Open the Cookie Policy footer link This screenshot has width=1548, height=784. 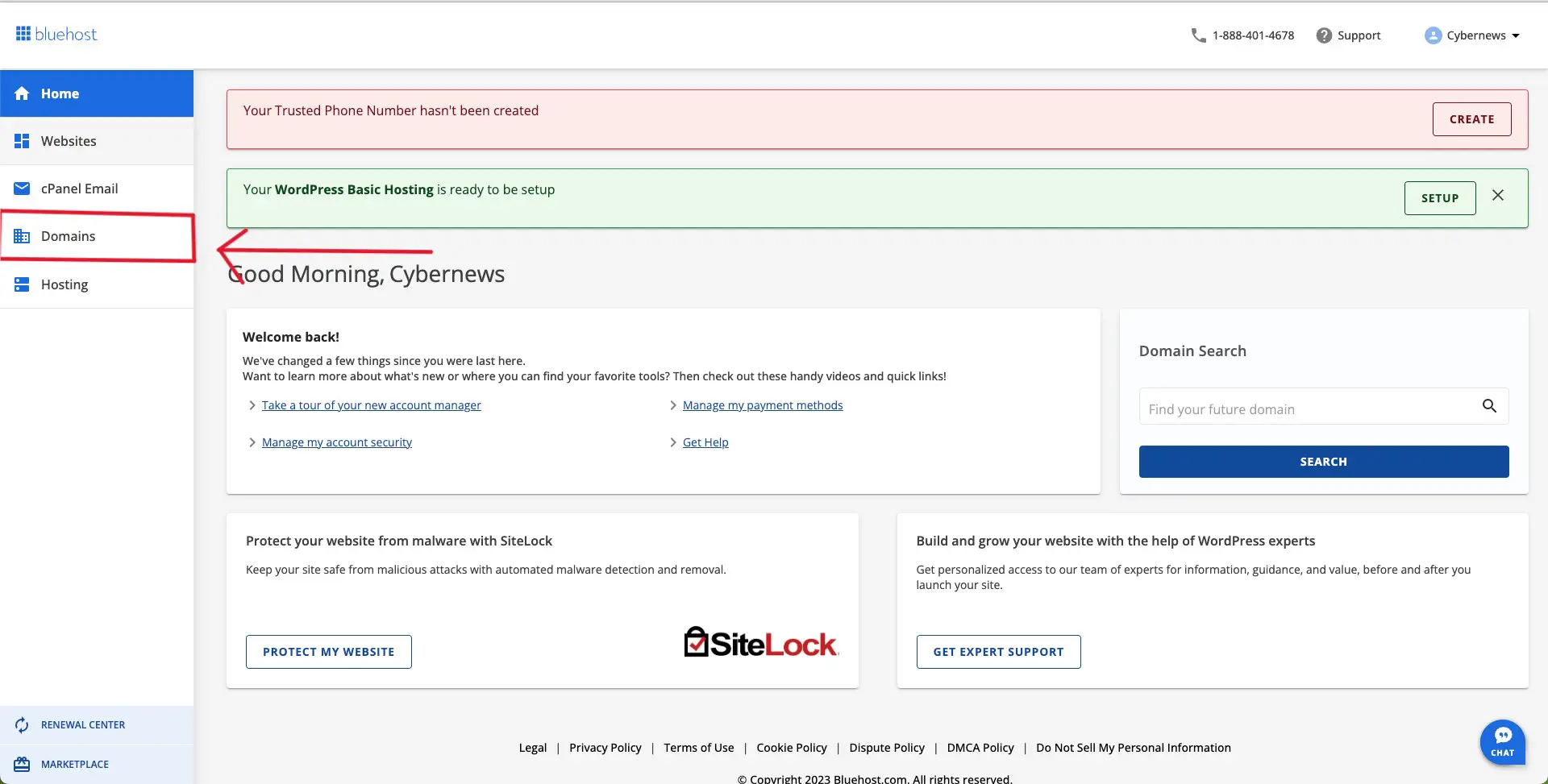pyautogui.click(x=792, y=748)
